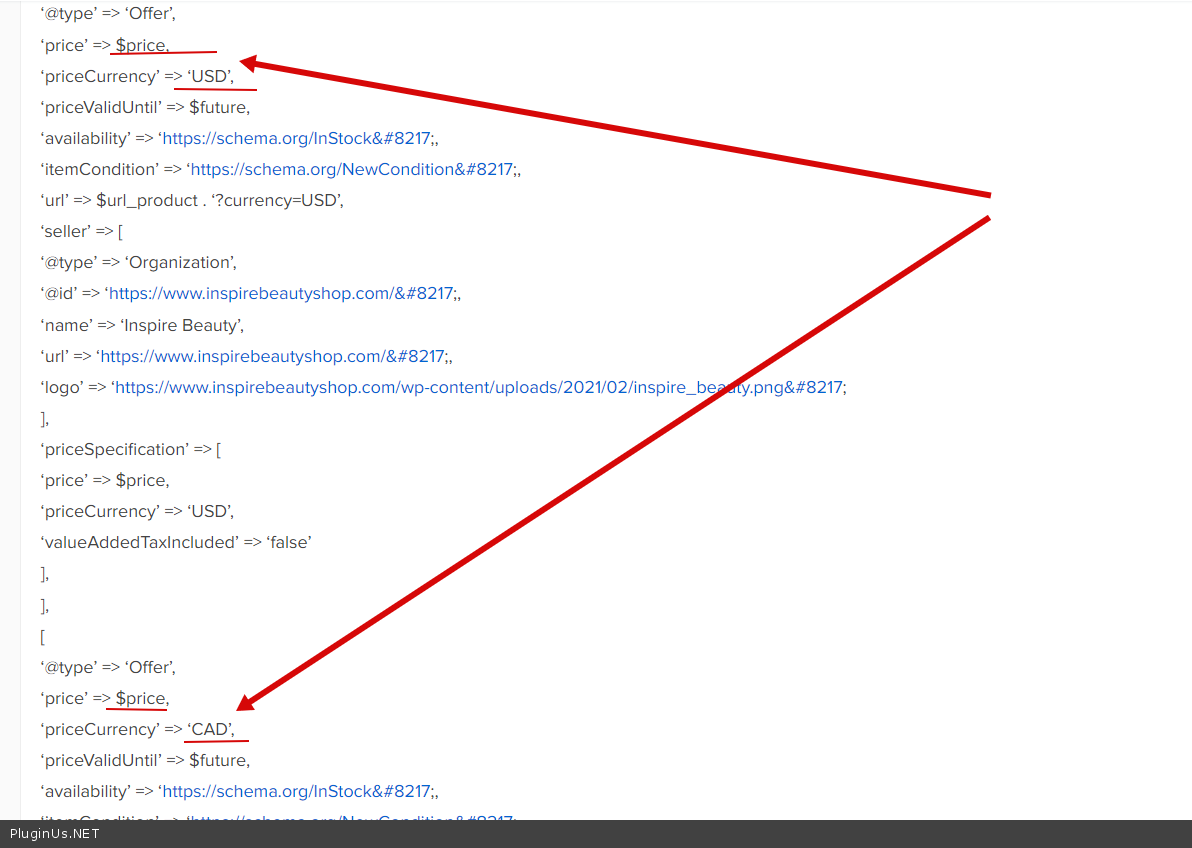Viewport: 1192px width, 848px height.
Task: Open the InStock link in the USD offer
Action: coord(297,138)
